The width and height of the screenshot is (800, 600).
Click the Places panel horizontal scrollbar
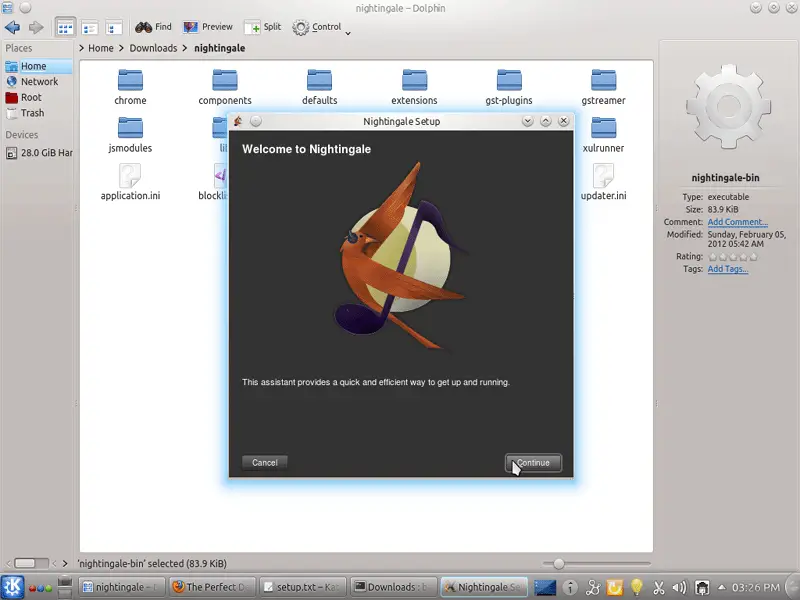(32, 563)
